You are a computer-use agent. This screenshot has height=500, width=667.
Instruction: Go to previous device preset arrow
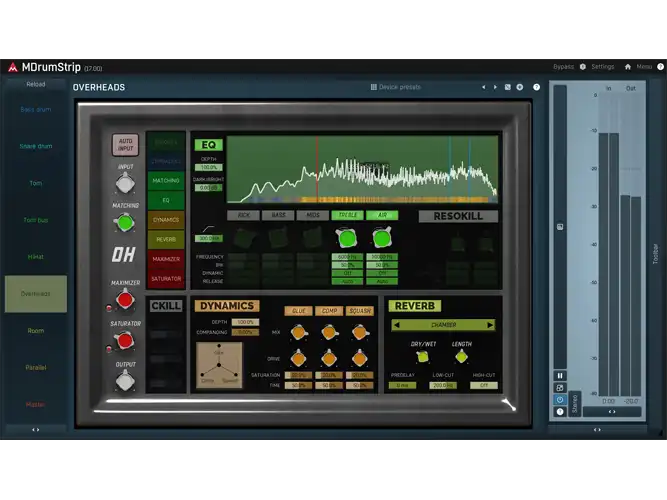point(484,87)
